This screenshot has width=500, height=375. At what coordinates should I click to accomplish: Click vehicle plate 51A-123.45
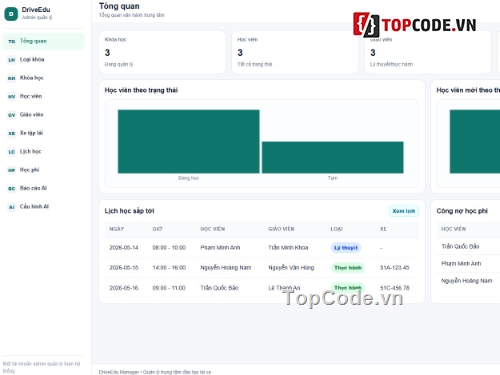coord(395,268)
